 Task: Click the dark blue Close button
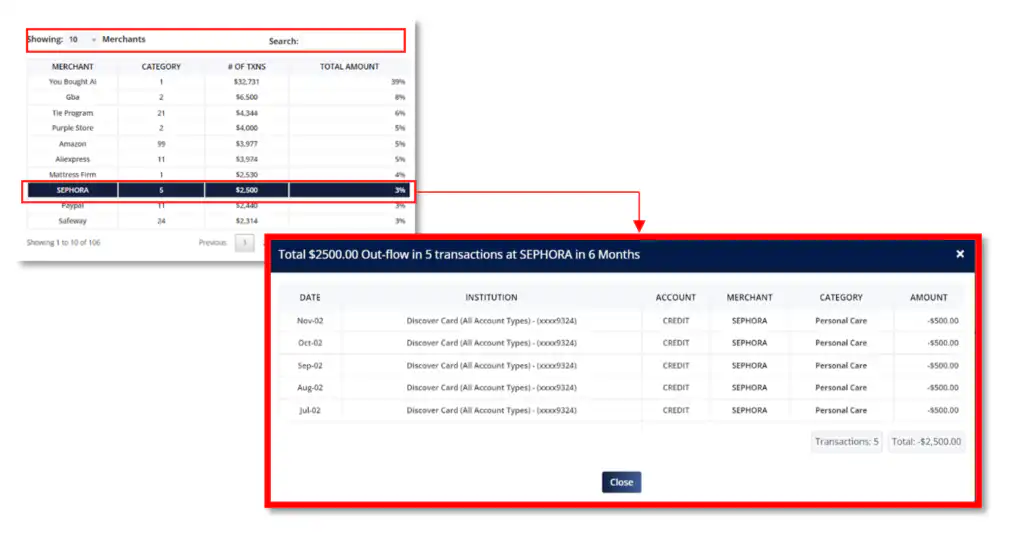[x=621, y=482]
